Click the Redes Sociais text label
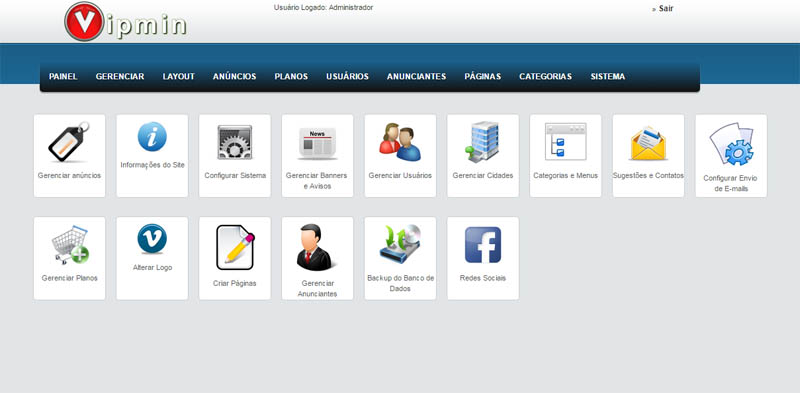This screenshot has width=800, height=393. point(483,279)
